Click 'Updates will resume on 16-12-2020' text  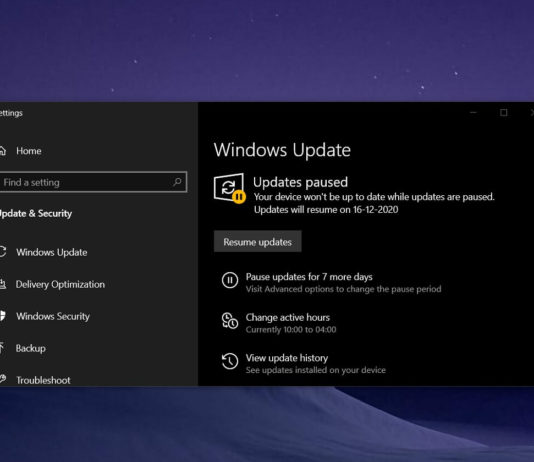point(326,209)
